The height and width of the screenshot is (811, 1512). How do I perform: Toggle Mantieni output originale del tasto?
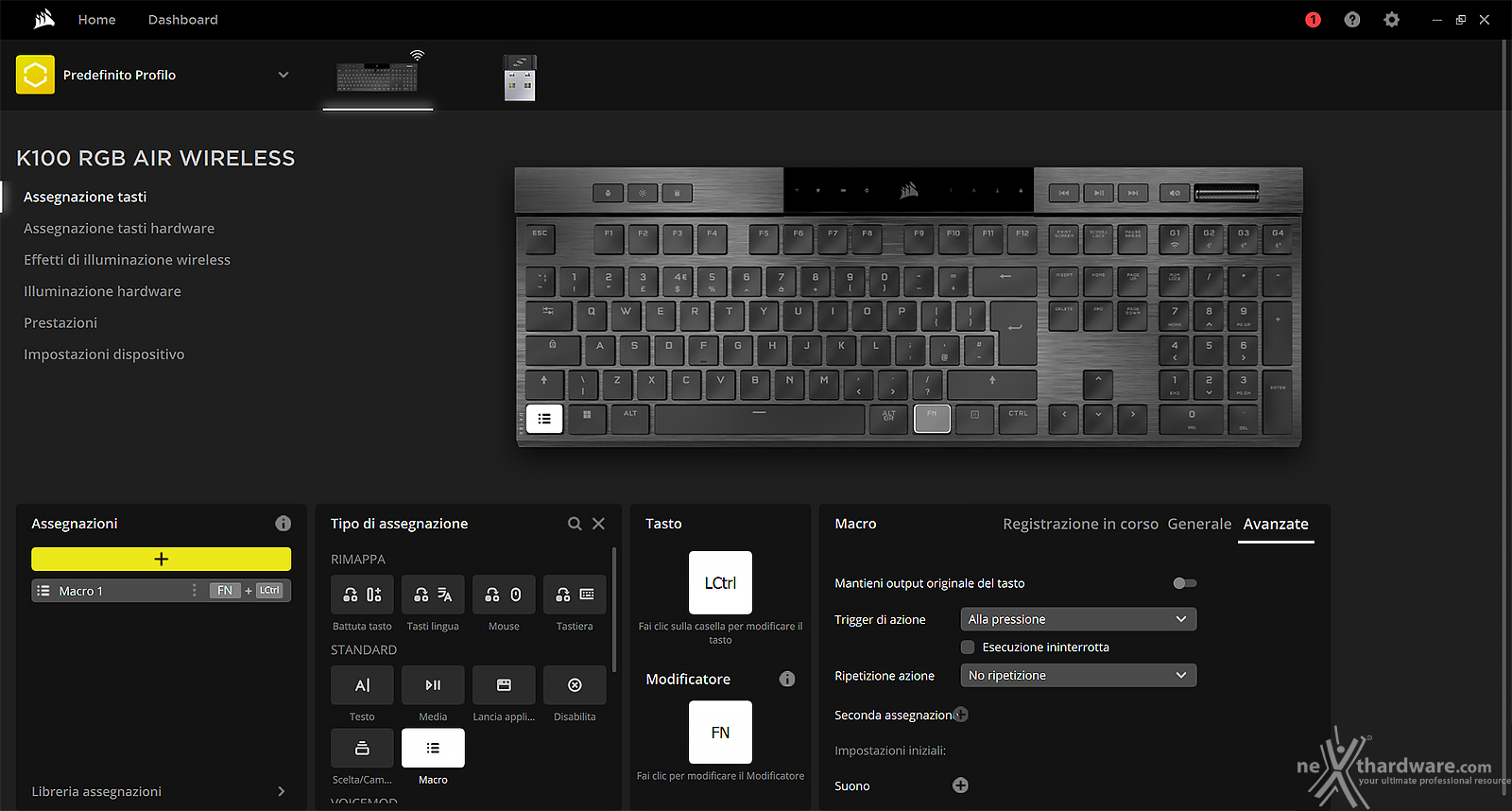pyautogui.click(x=1185, y=583)
